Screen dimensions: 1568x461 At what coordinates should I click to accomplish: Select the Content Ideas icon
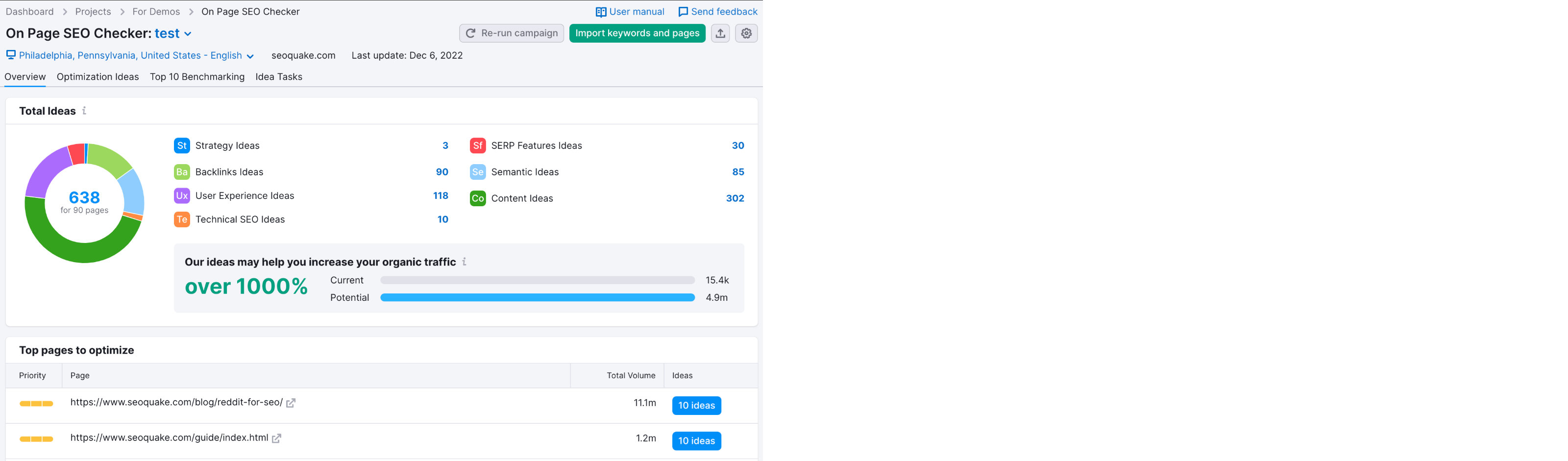(x=478, y=197)
